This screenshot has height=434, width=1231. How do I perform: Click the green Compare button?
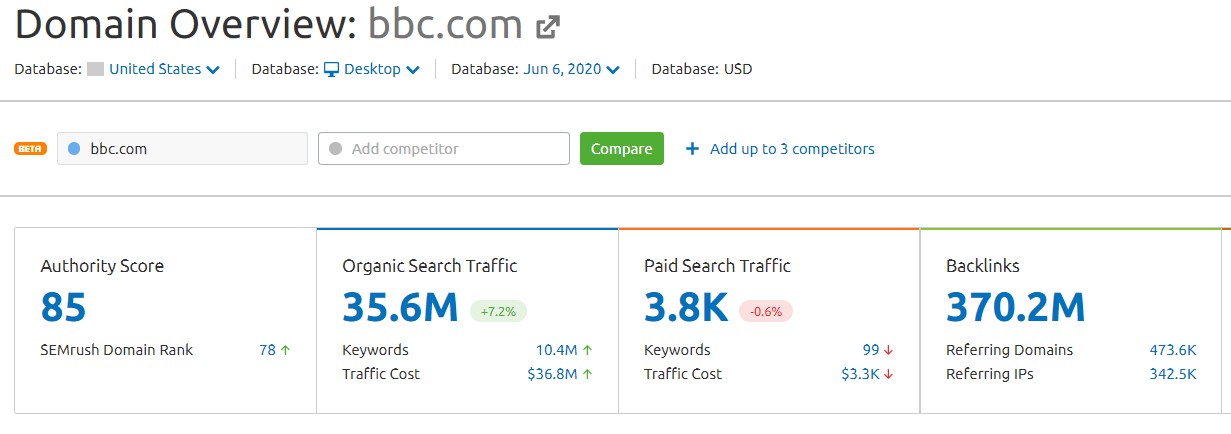click(x=622, y=148)
